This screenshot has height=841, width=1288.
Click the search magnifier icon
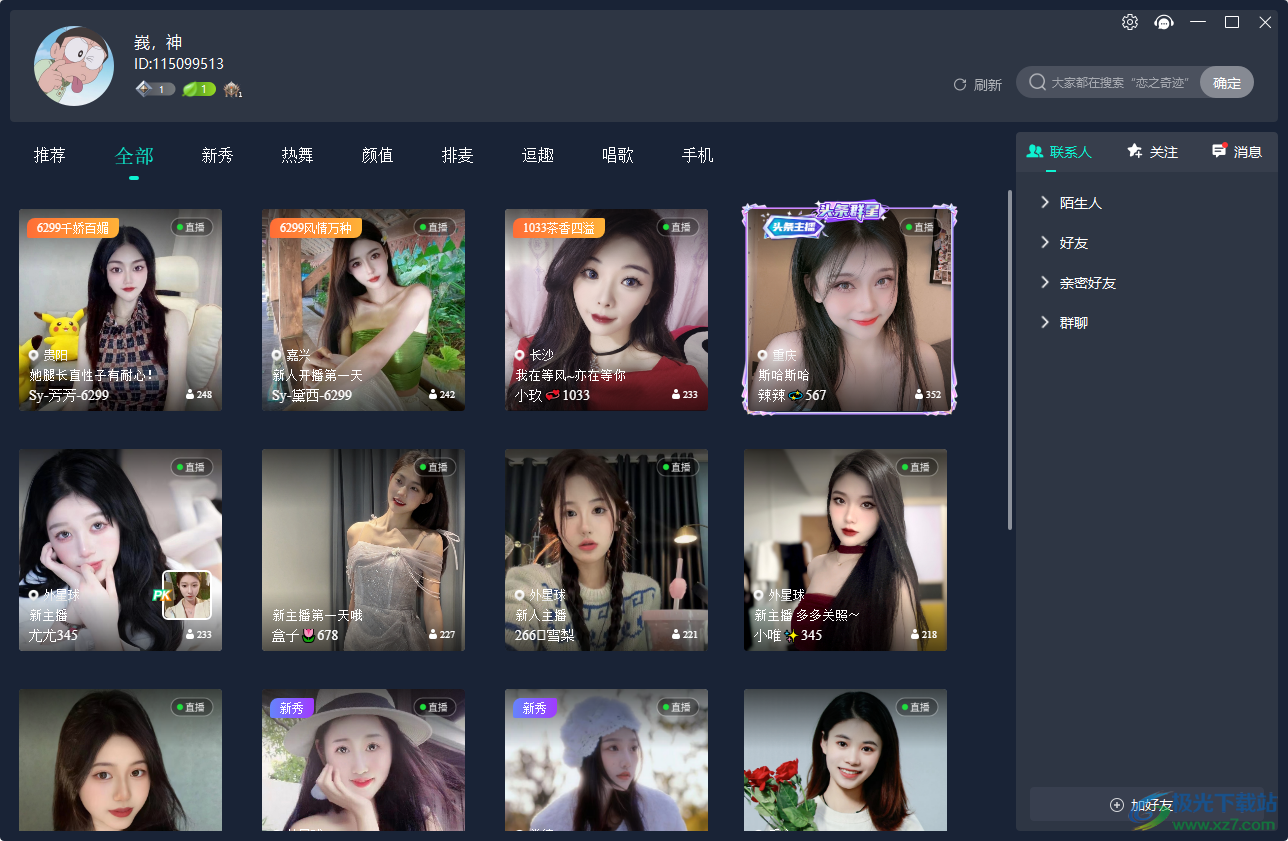(1038, 82)
